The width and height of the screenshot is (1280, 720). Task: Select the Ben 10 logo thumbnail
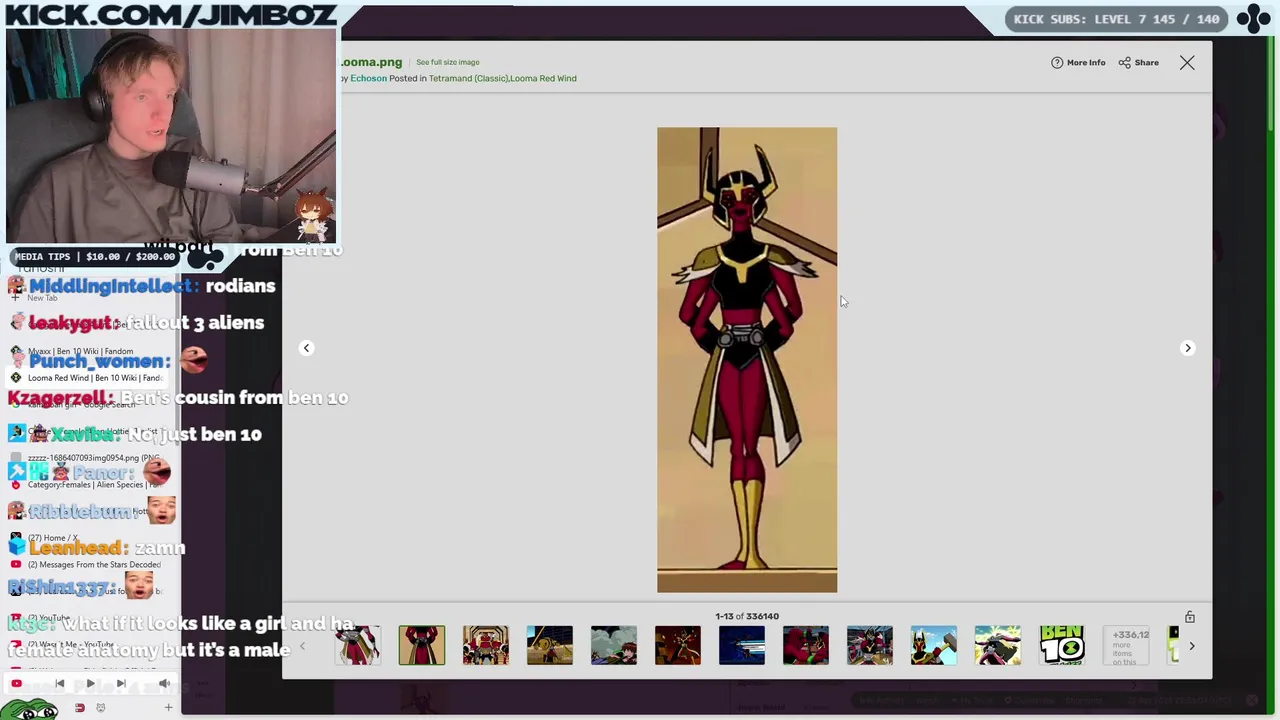tap(1062, 645)
